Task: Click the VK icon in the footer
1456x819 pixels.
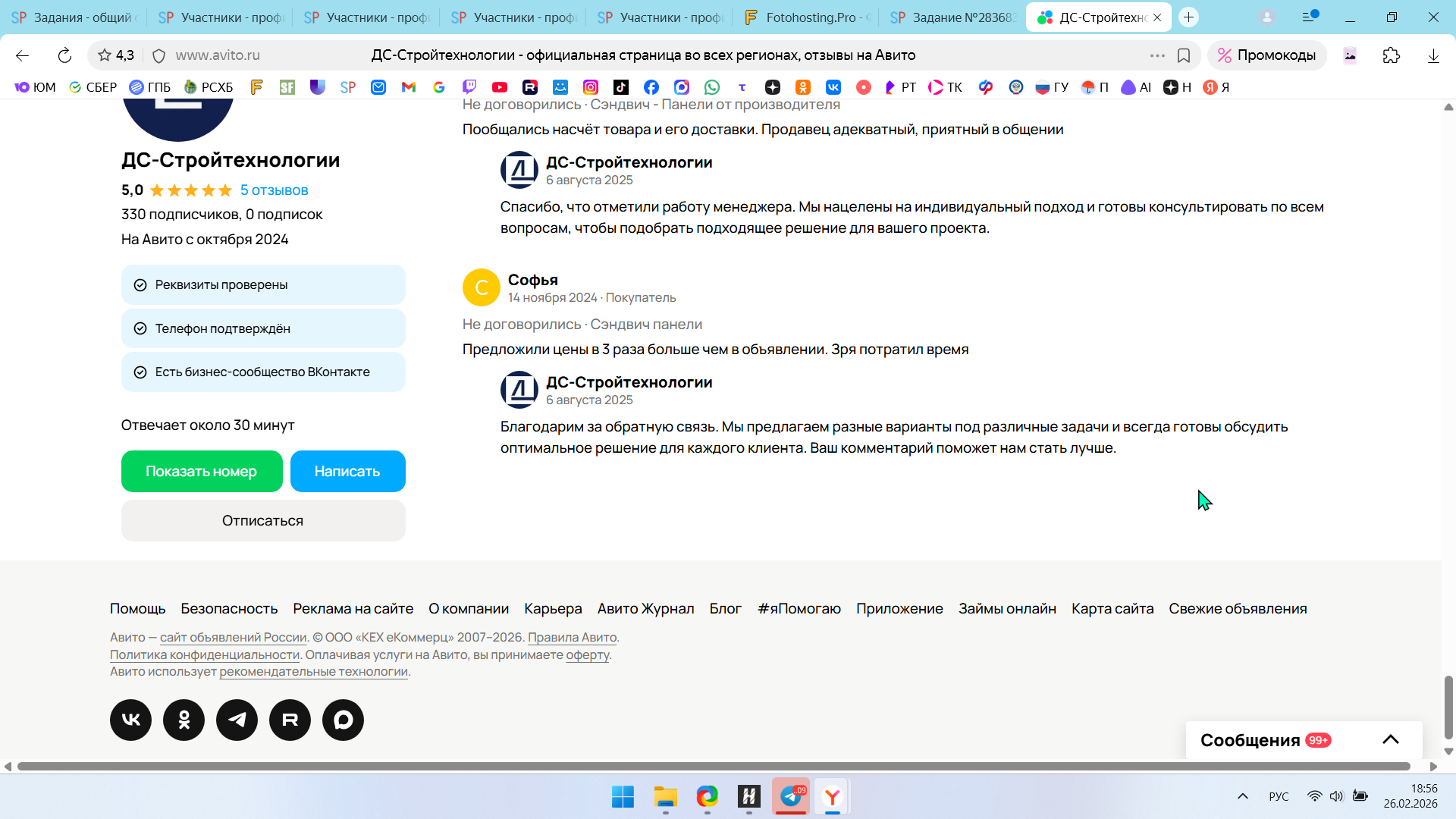Action: click(130, 720)
